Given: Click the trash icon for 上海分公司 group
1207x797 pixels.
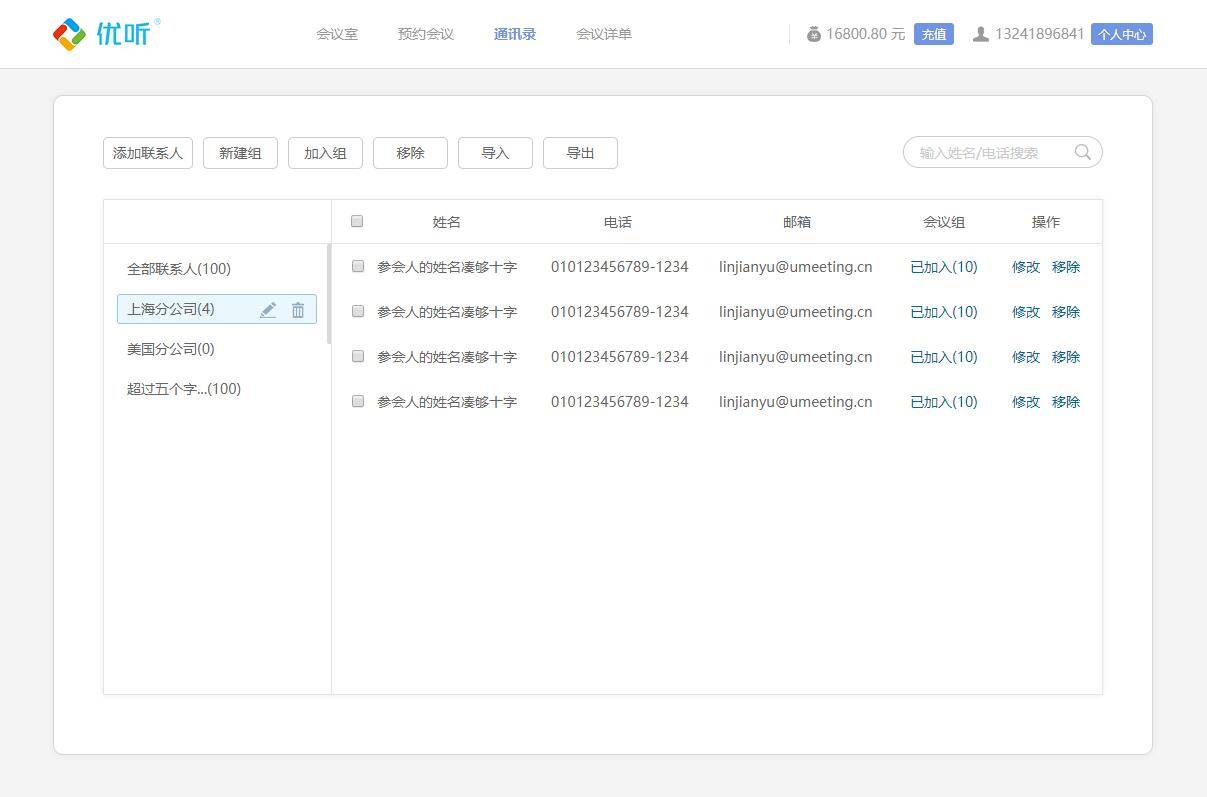Looking at the screenshot, I should [298, 310].
